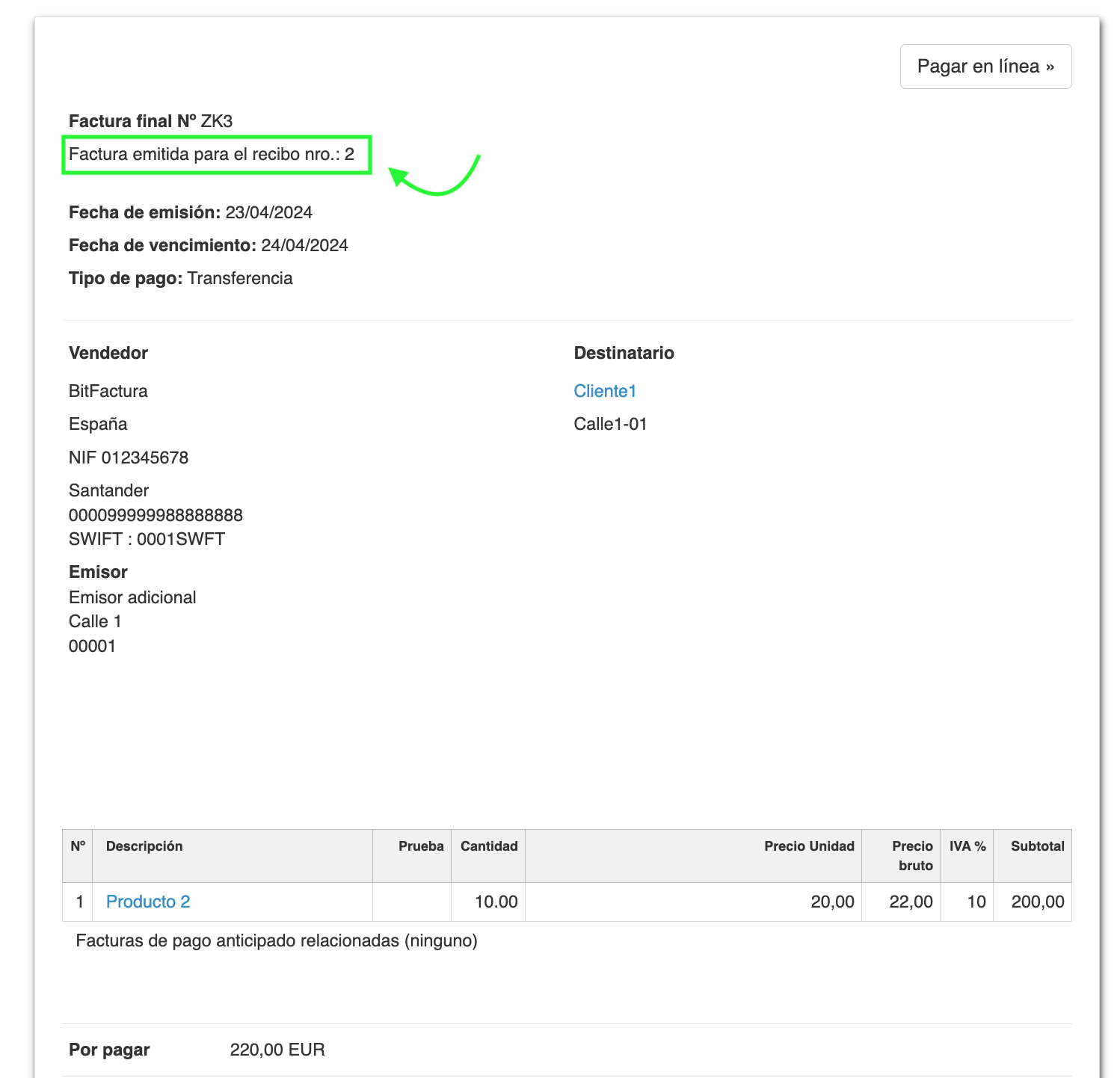Open the Cliente1 recipient link
This screenshot has width=1120, height=1078.
coord(605,391)
